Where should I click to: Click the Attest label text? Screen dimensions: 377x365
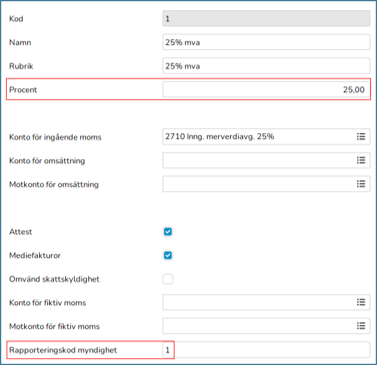[20, 232]
